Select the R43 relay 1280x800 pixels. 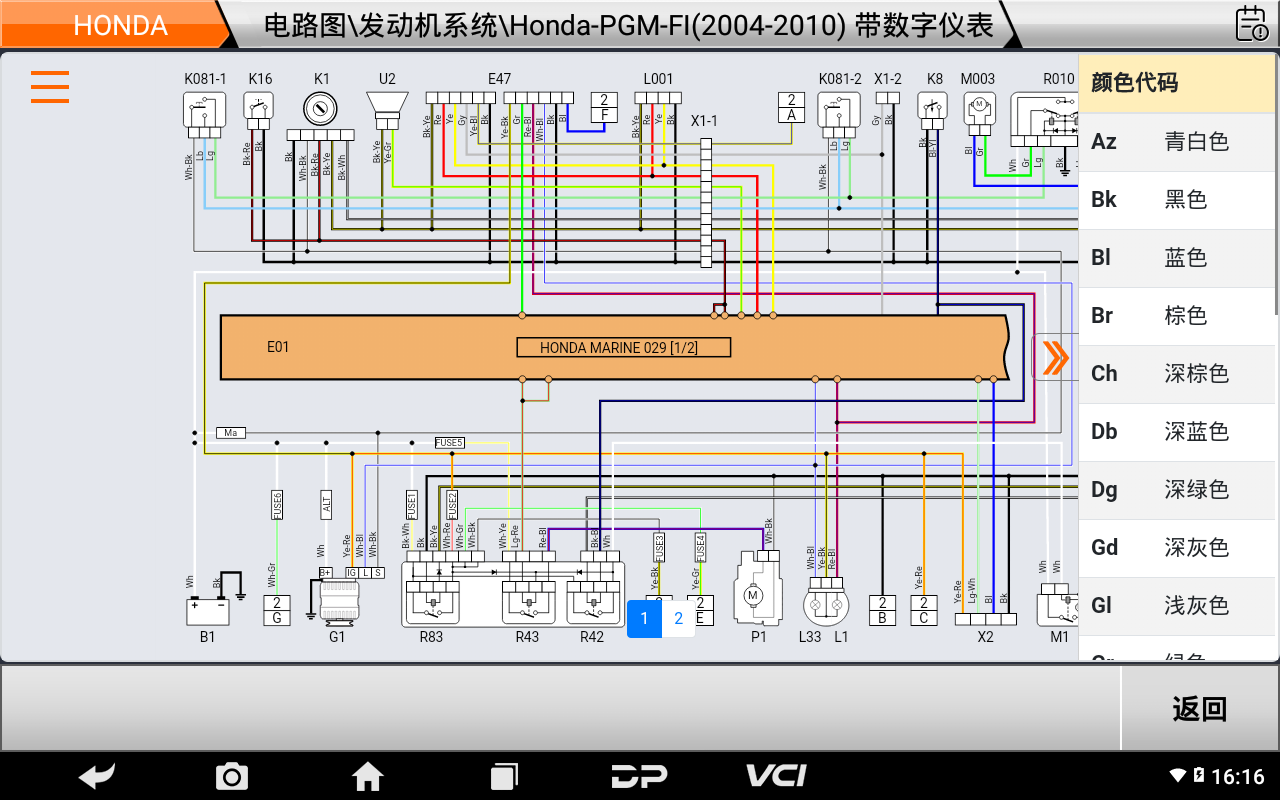tap(529, 603)
